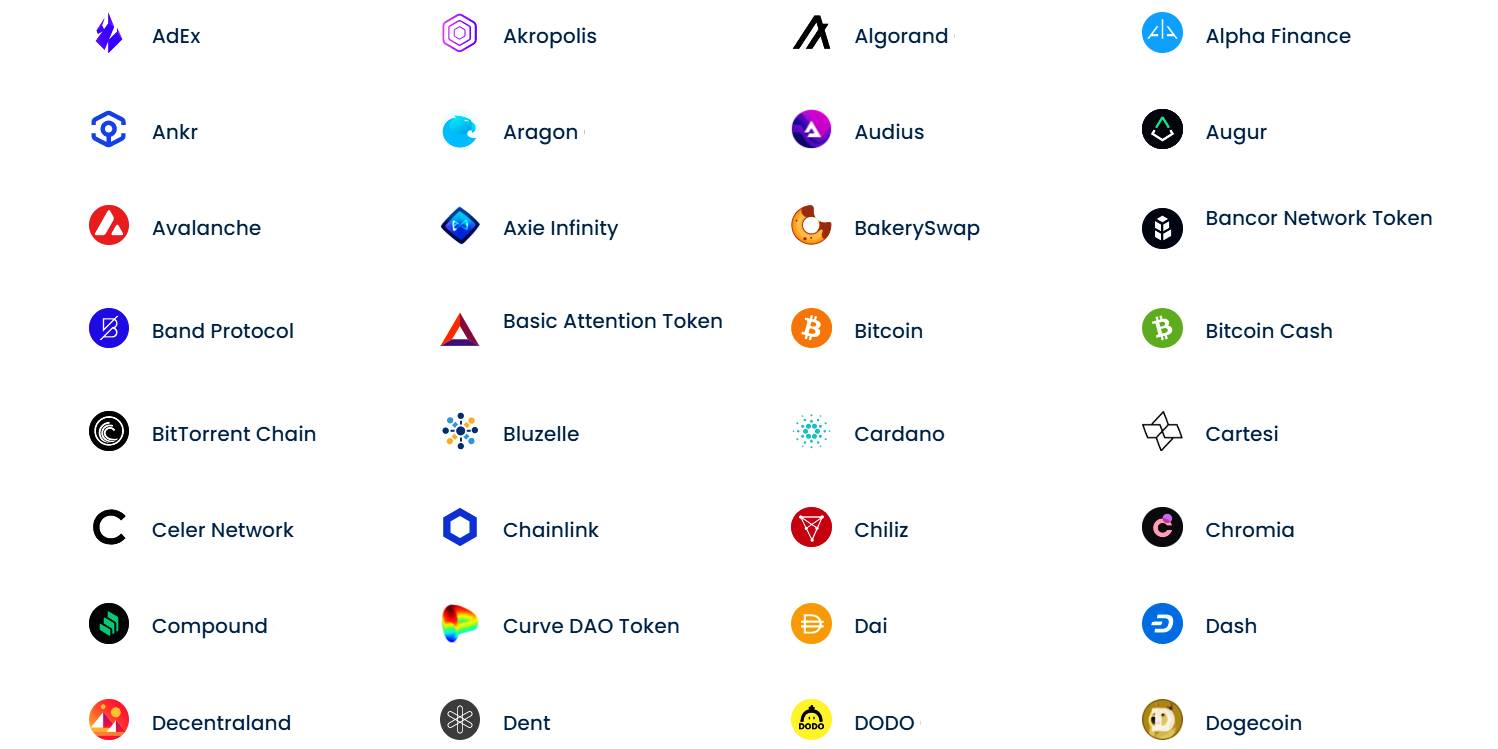Select the Decentraland entry
Screen dimensions: 1498x749
point(220,722)
